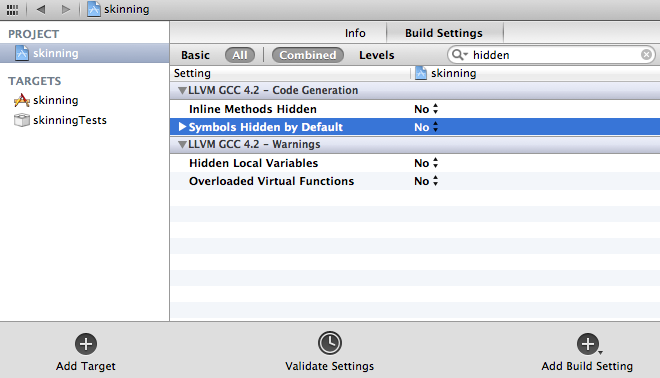Viewport: 660px width, 378px height.
Task: Open the Info tab
Action: coord(355,33)
